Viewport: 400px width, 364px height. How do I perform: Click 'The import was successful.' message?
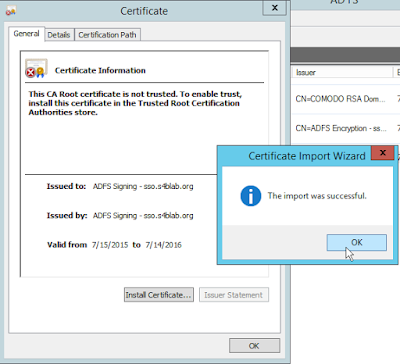[317, 196]
